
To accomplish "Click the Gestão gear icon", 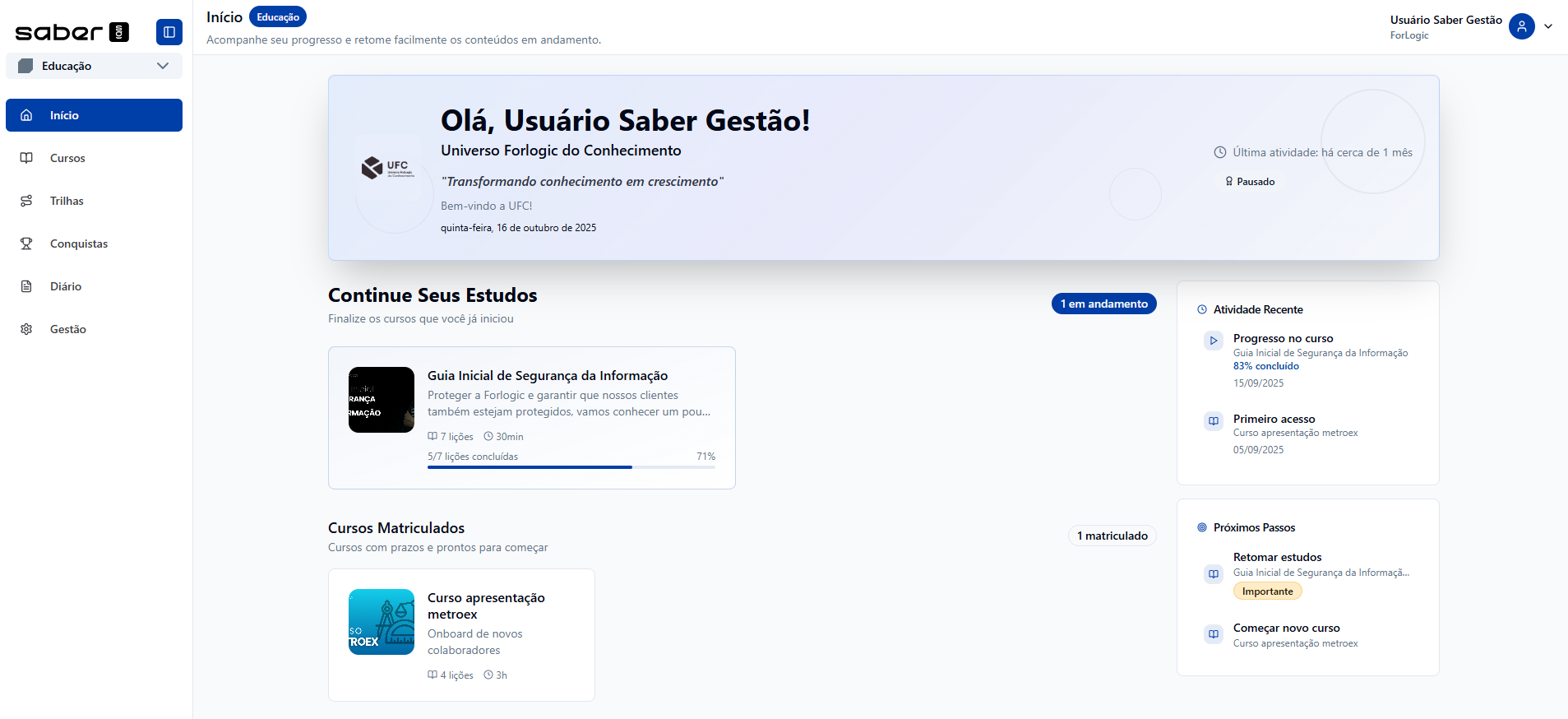I will point(26,329).
